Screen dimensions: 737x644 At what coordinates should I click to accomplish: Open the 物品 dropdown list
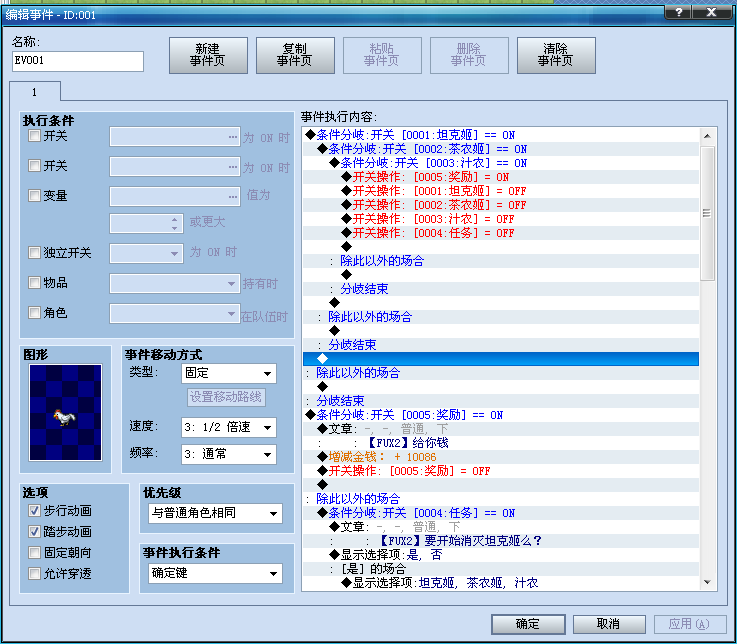point(175,283)
